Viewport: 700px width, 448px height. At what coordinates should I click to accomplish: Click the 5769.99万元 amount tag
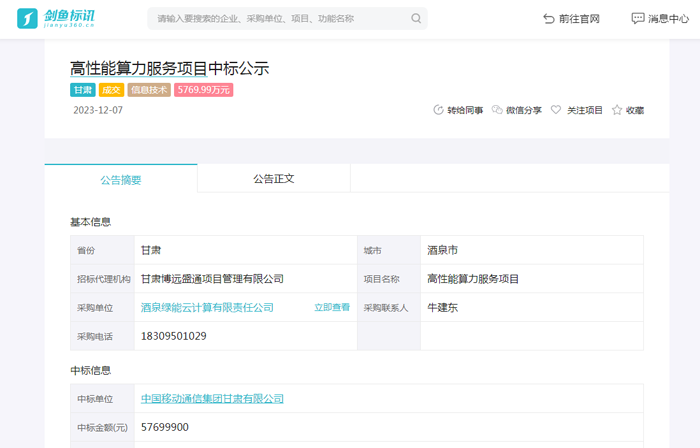pyautogui.click(x=204, y=90)
